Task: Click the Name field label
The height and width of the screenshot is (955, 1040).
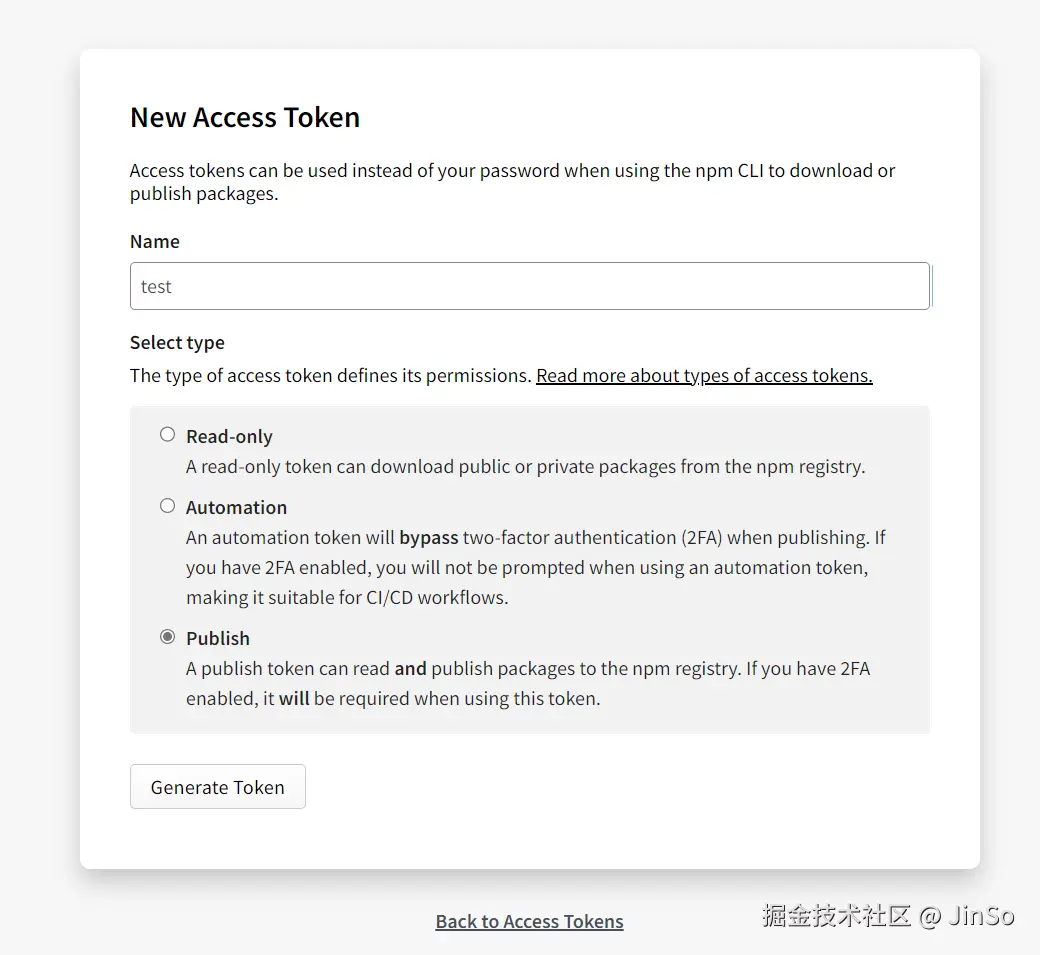Action: [x=155, y=242]
